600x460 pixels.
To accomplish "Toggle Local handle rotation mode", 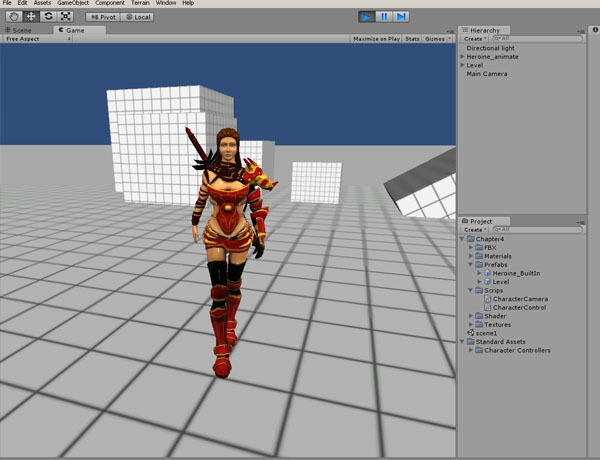I will [x=138, y=17].
